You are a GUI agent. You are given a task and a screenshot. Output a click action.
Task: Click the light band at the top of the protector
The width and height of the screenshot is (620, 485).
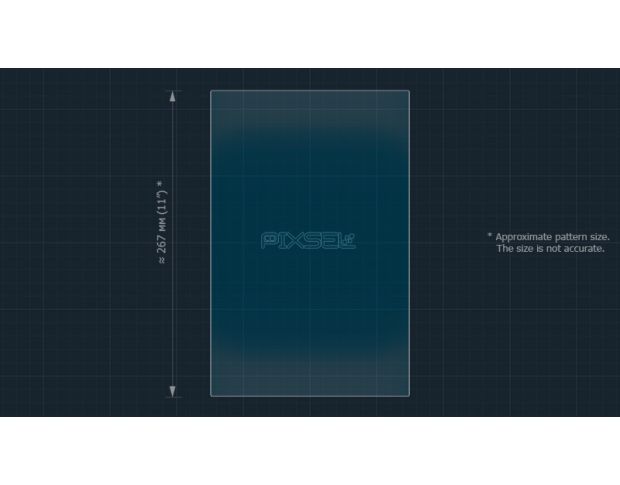pos(310,110)
